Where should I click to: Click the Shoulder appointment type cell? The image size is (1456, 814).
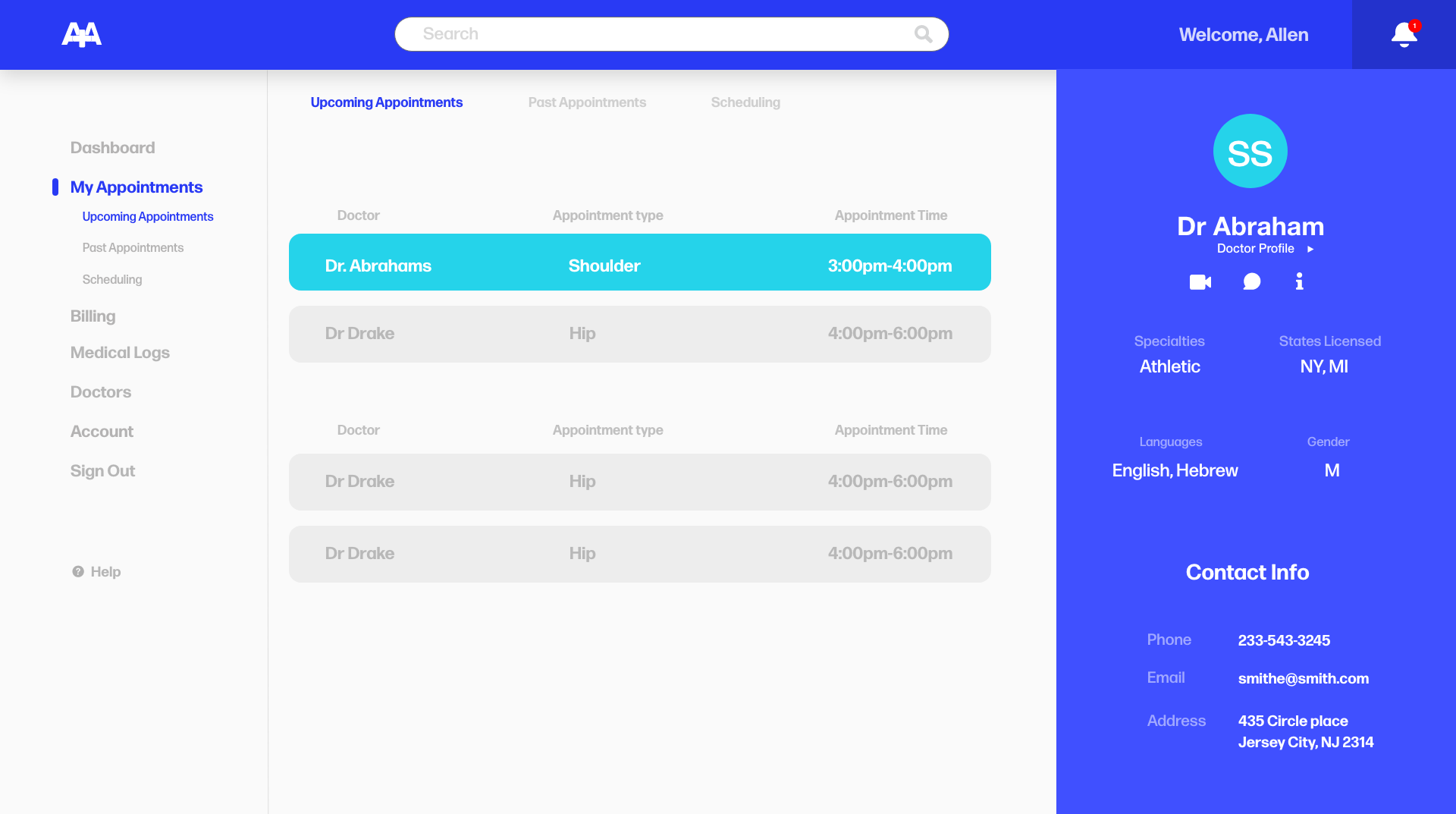click(604, 266)
